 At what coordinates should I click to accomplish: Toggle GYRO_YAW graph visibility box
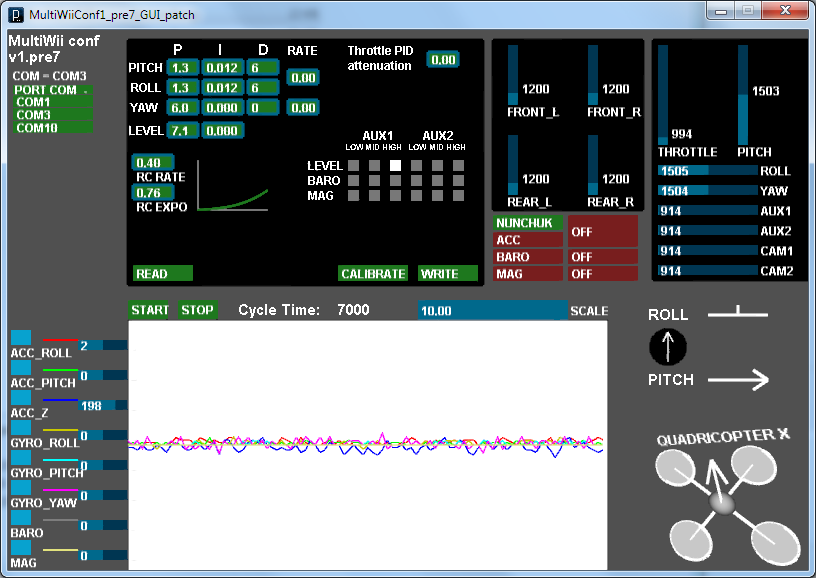(x=21, y=487)
